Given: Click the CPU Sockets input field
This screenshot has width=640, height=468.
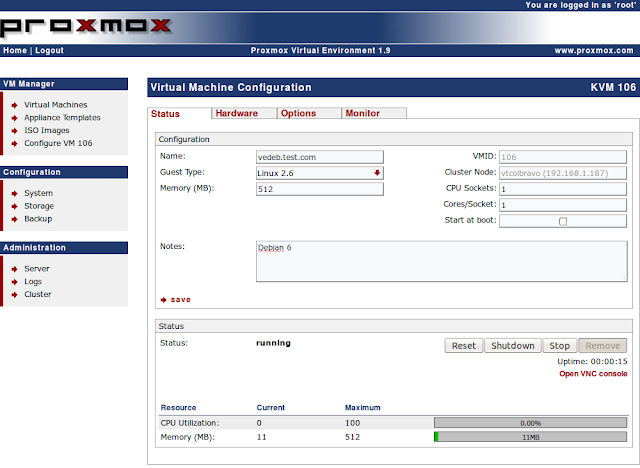Looking at the screenshot, I should pyautogui.click(x=563, y=189).
